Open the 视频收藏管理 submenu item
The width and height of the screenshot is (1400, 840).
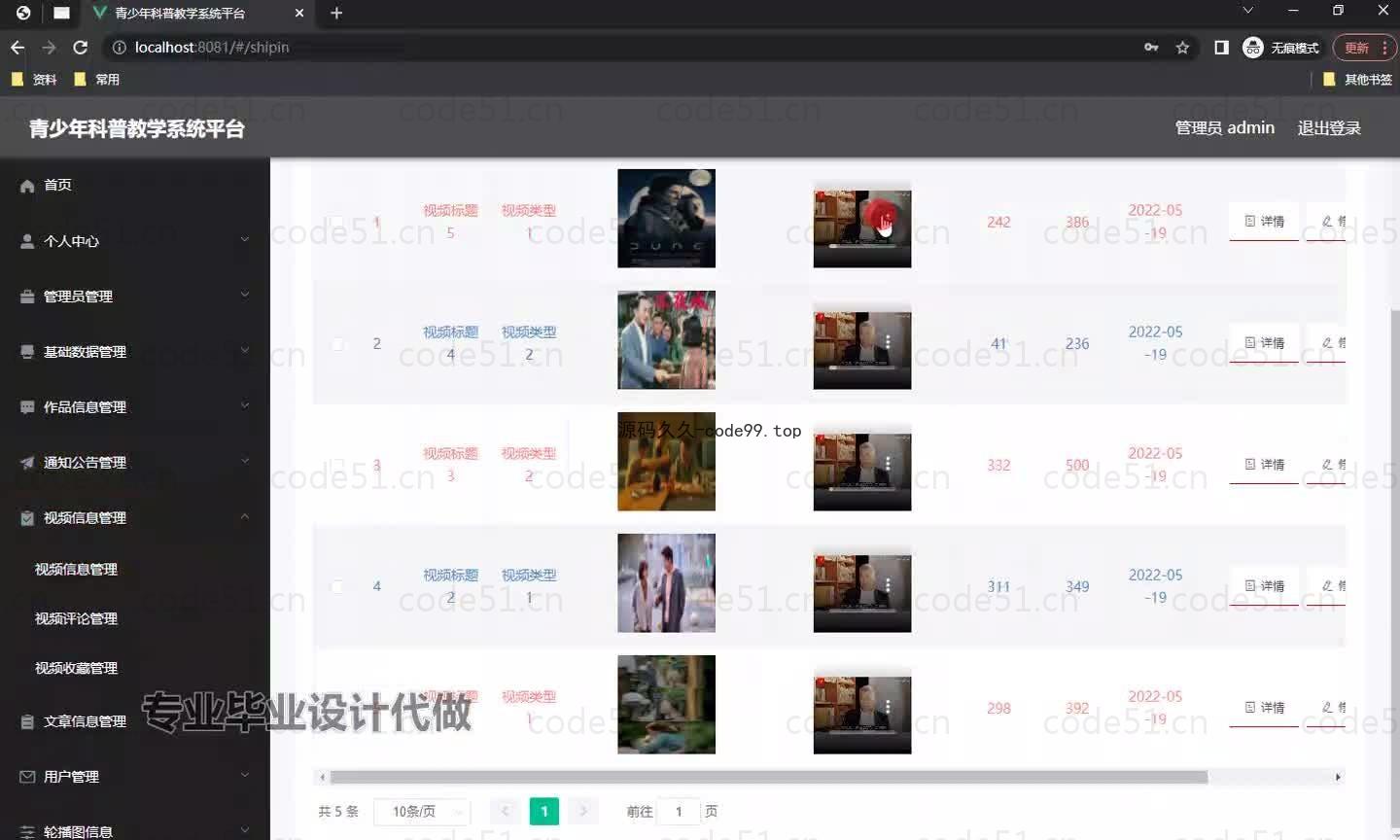click(76, 668)
